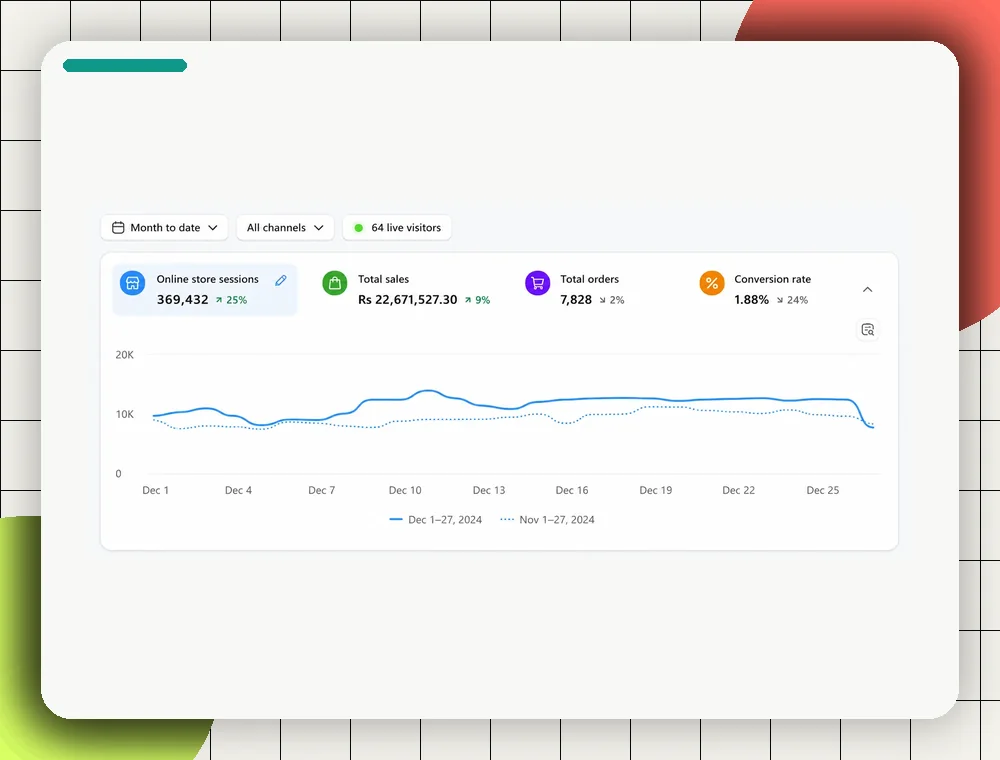Collapse the metrics chart with chevron
This screenshot has width=1000, height=760.
pos(867,289)
